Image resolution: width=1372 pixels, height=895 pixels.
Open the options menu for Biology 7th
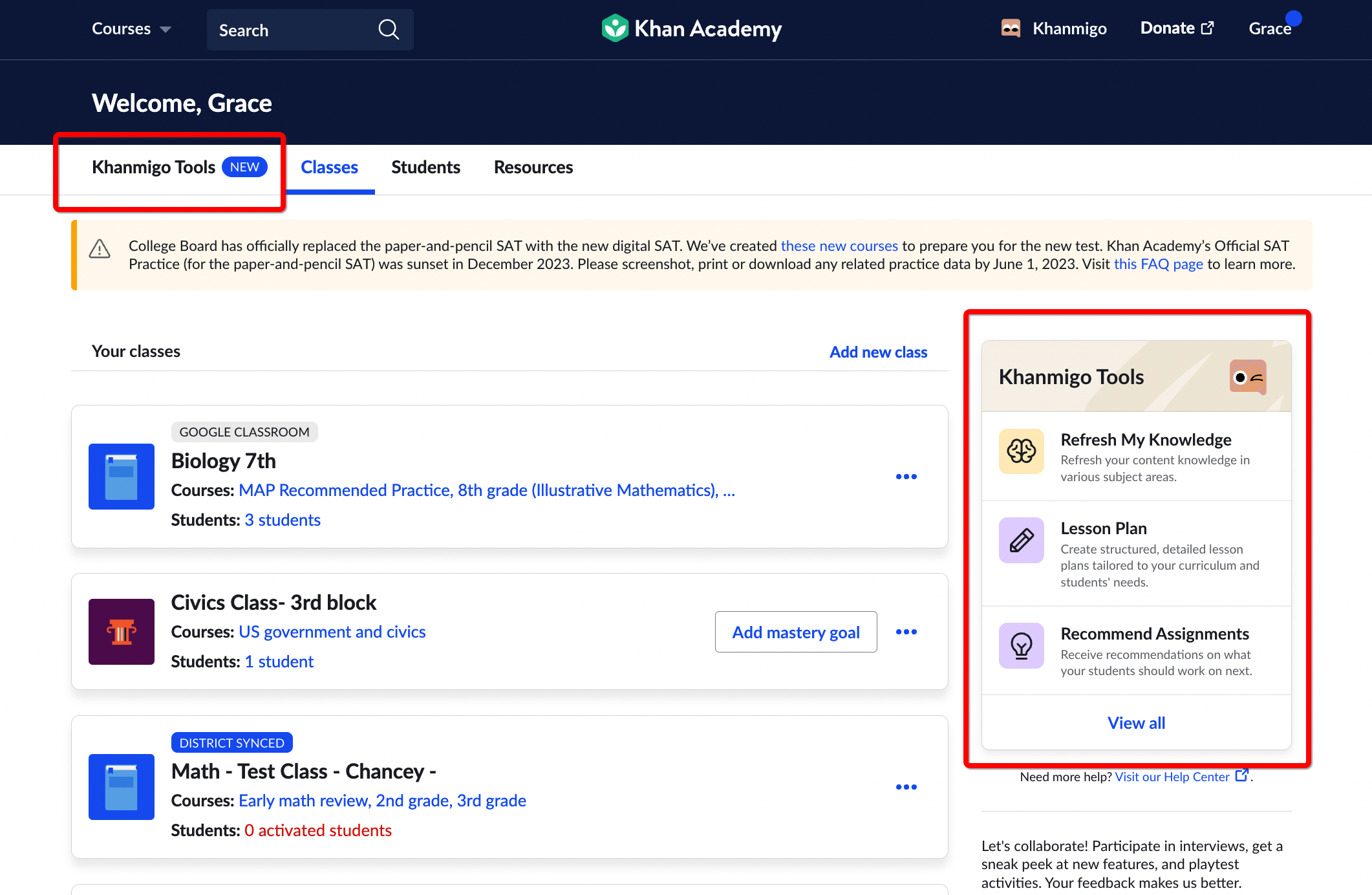point(906,477)
